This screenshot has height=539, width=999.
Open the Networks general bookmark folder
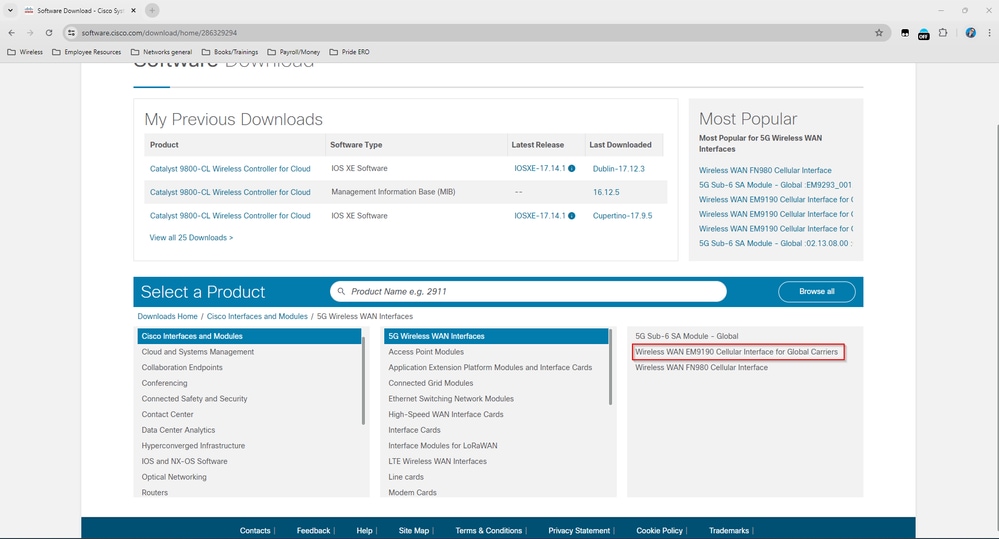click(161, 52)
